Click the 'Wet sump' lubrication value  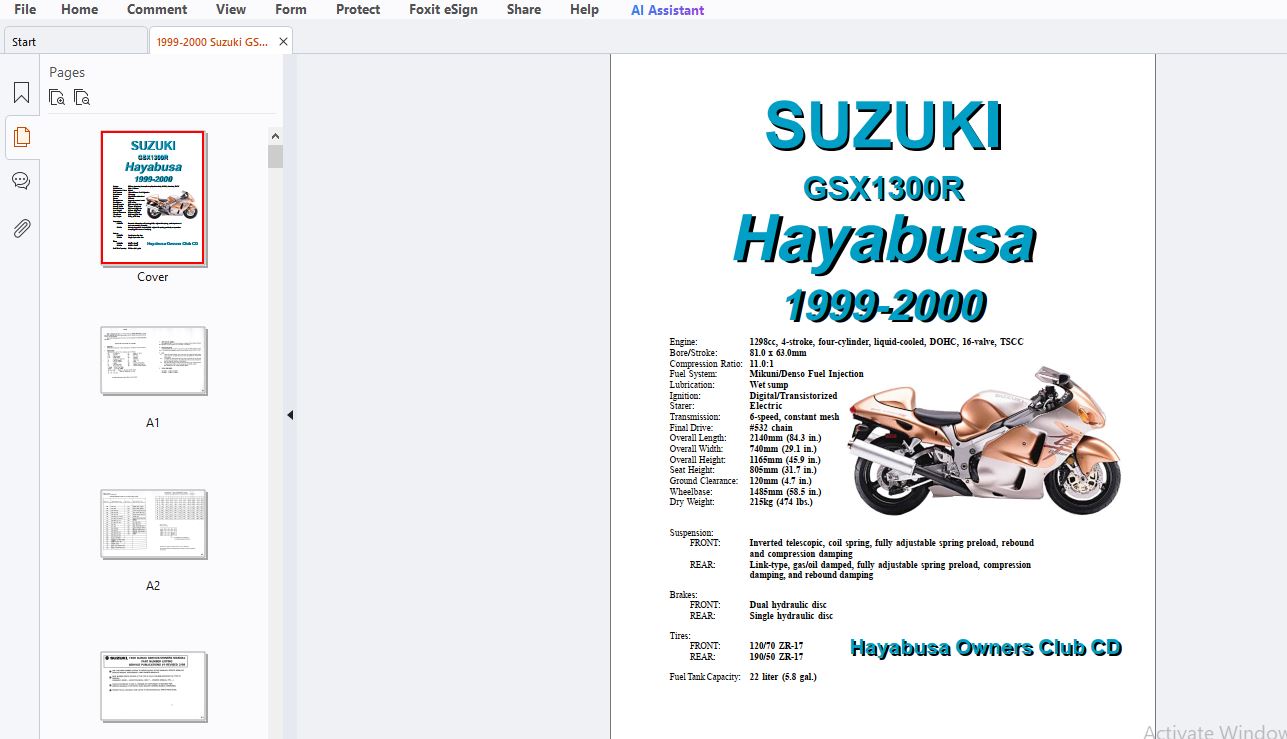click(769, 385)
